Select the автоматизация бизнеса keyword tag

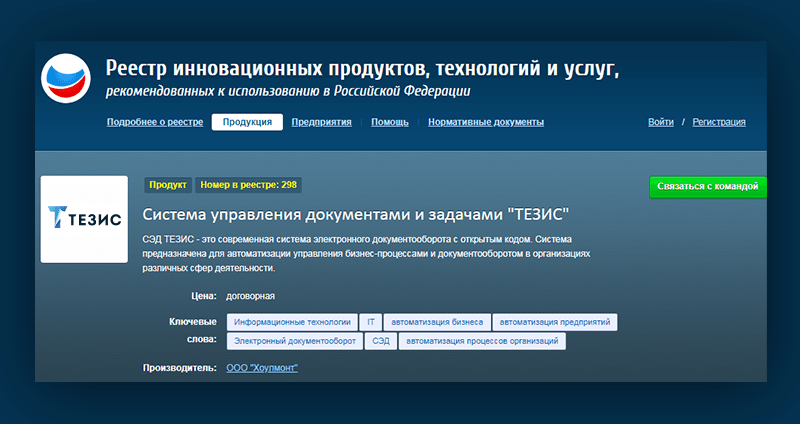click(437, 322)
